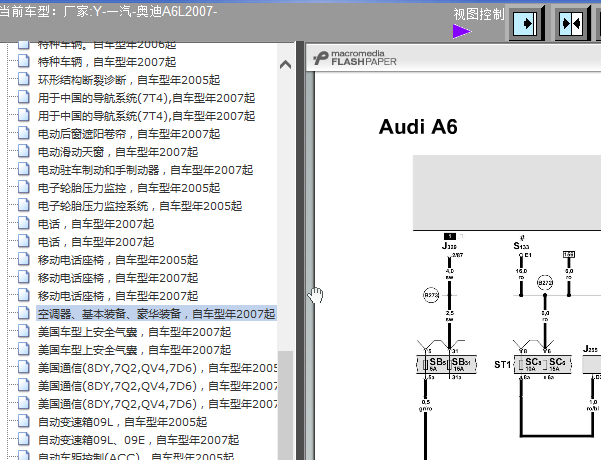
Task: Click the 视图控制 label
Action: [x=479, y=14]
